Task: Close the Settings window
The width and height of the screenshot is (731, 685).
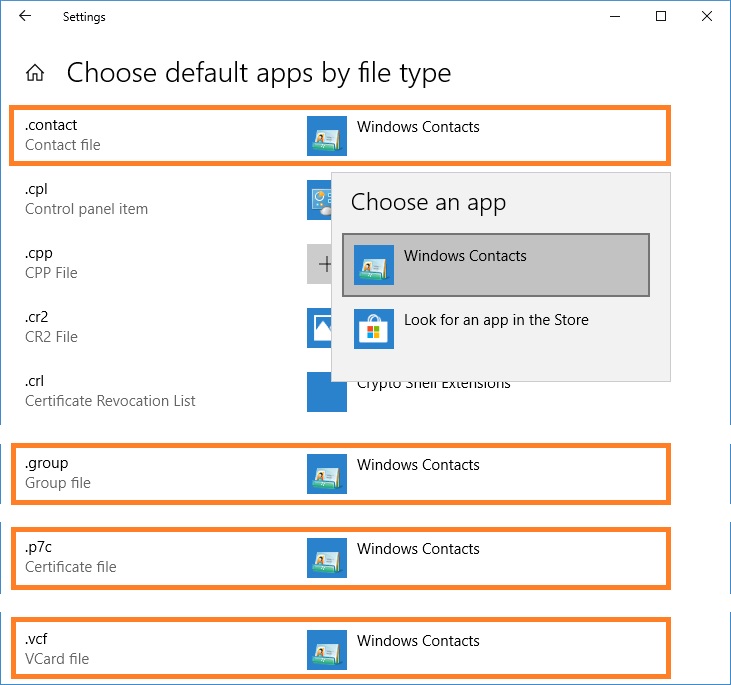Action: pos(707,16)
